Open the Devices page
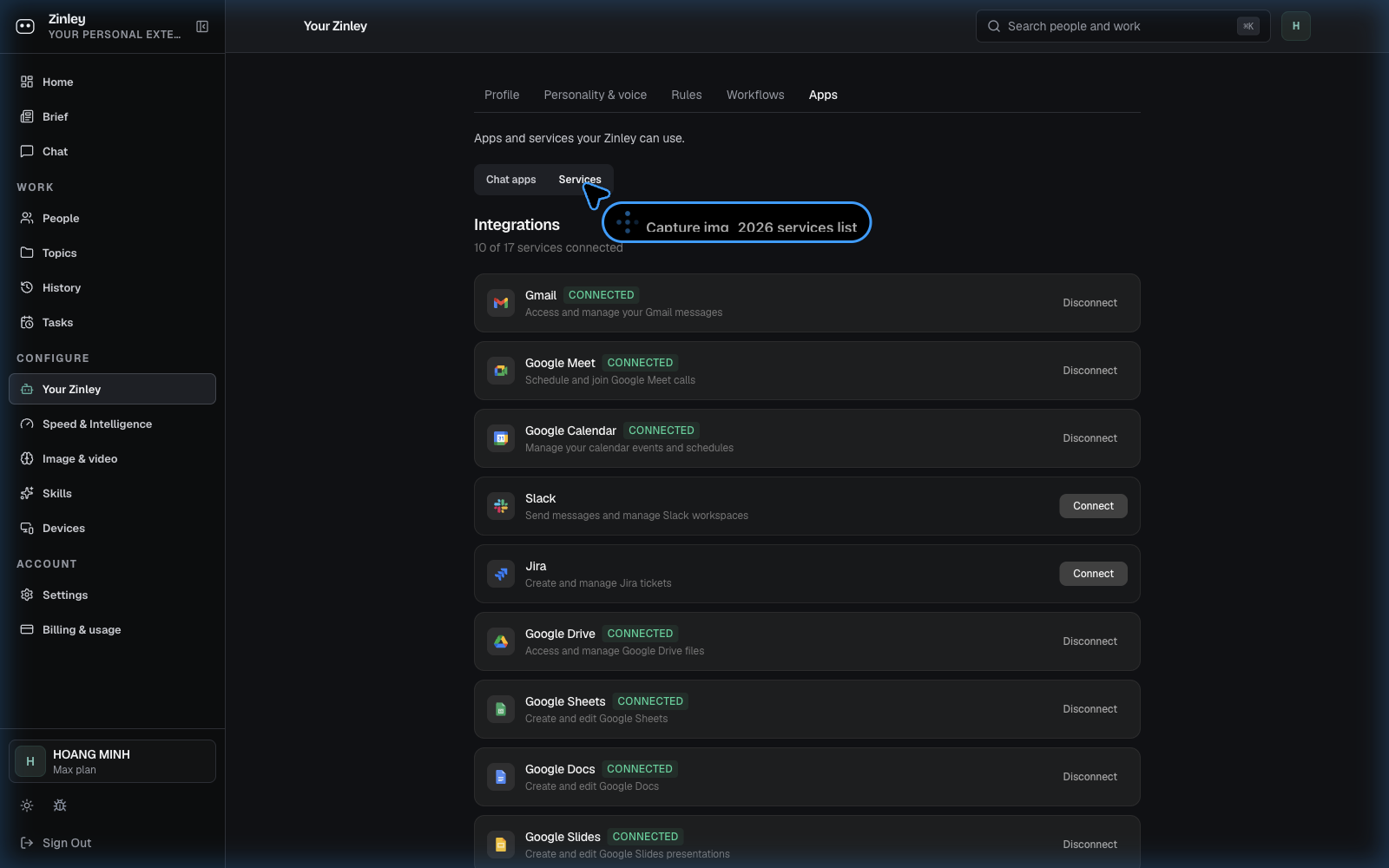1389x868 pixels. click(112, 528)
